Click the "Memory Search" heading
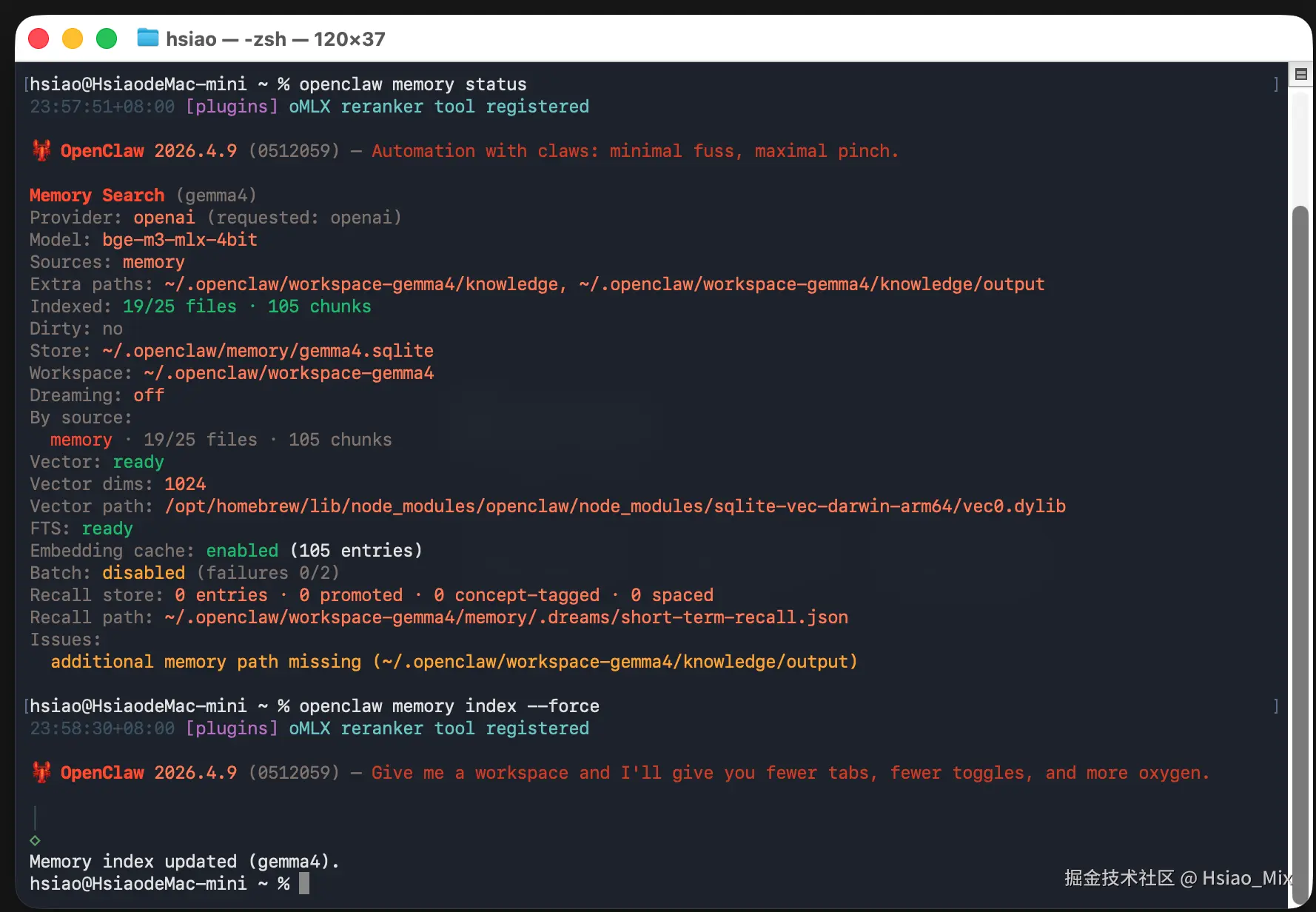The image size is (1316, 912). click(x=97, y=195)
